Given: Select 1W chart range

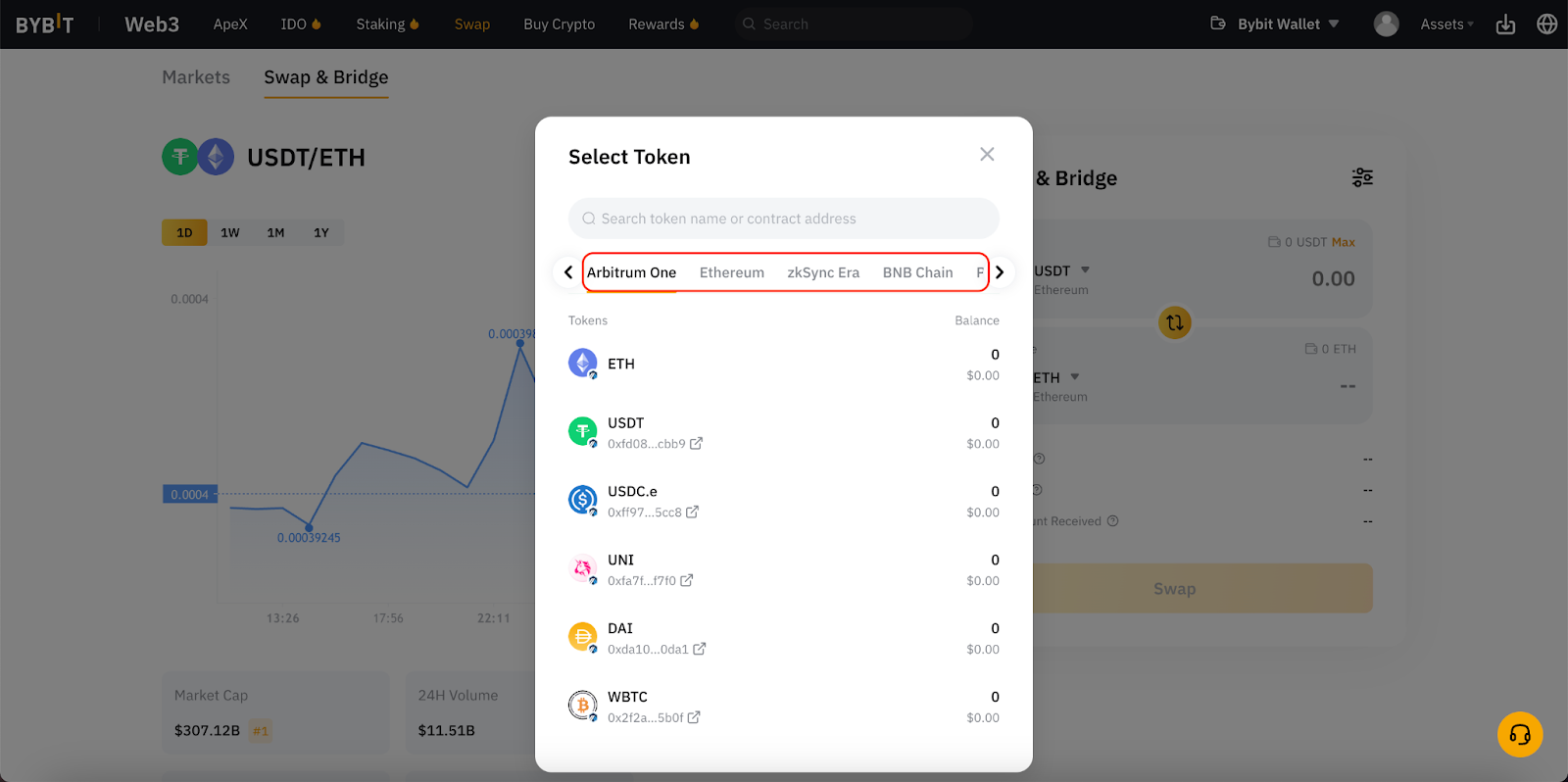Looking at the screenshot, I should click(230, 232).
